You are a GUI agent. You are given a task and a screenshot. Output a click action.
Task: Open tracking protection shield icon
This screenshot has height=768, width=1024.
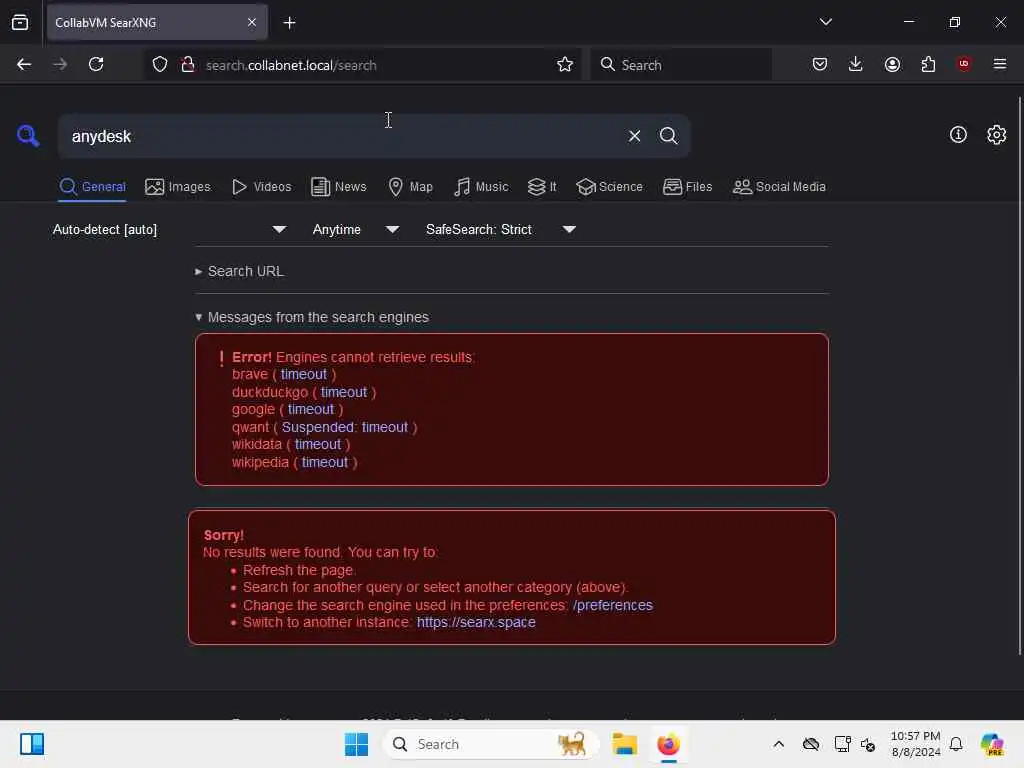(x=160, y=64)
